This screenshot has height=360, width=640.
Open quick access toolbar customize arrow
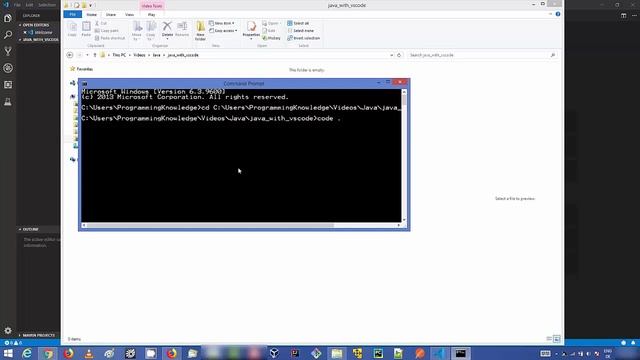[91, 6]
